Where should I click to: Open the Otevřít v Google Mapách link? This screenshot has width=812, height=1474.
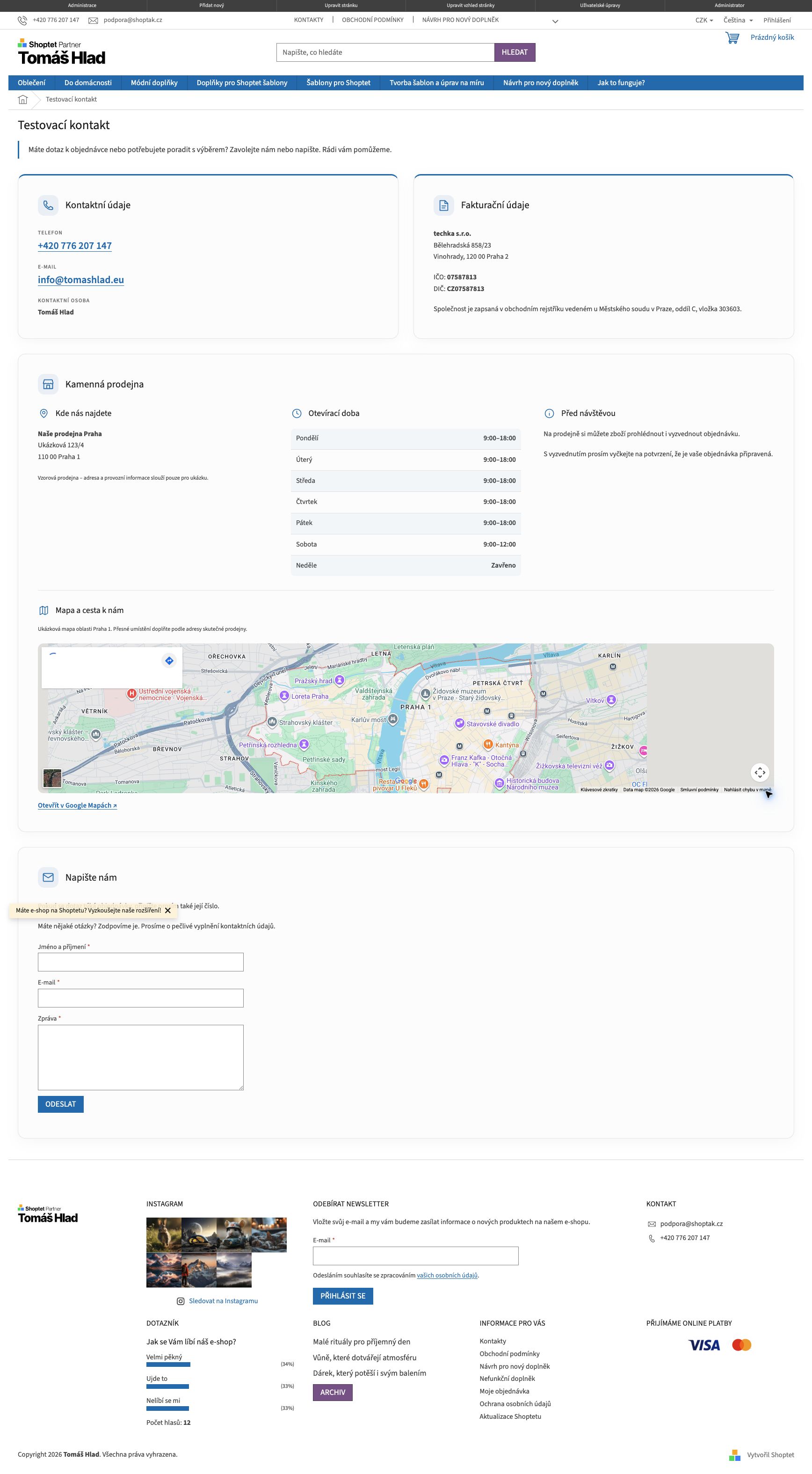click(77, 806)
